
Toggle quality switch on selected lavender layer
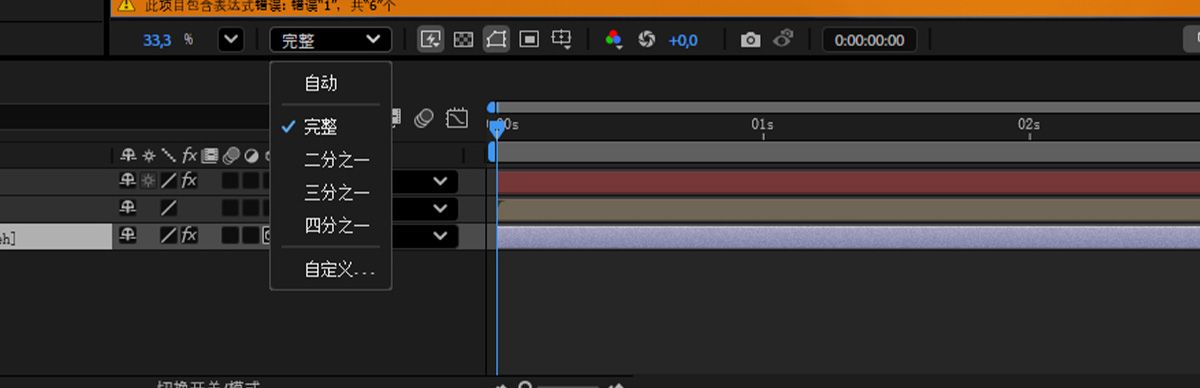[169, 235]
